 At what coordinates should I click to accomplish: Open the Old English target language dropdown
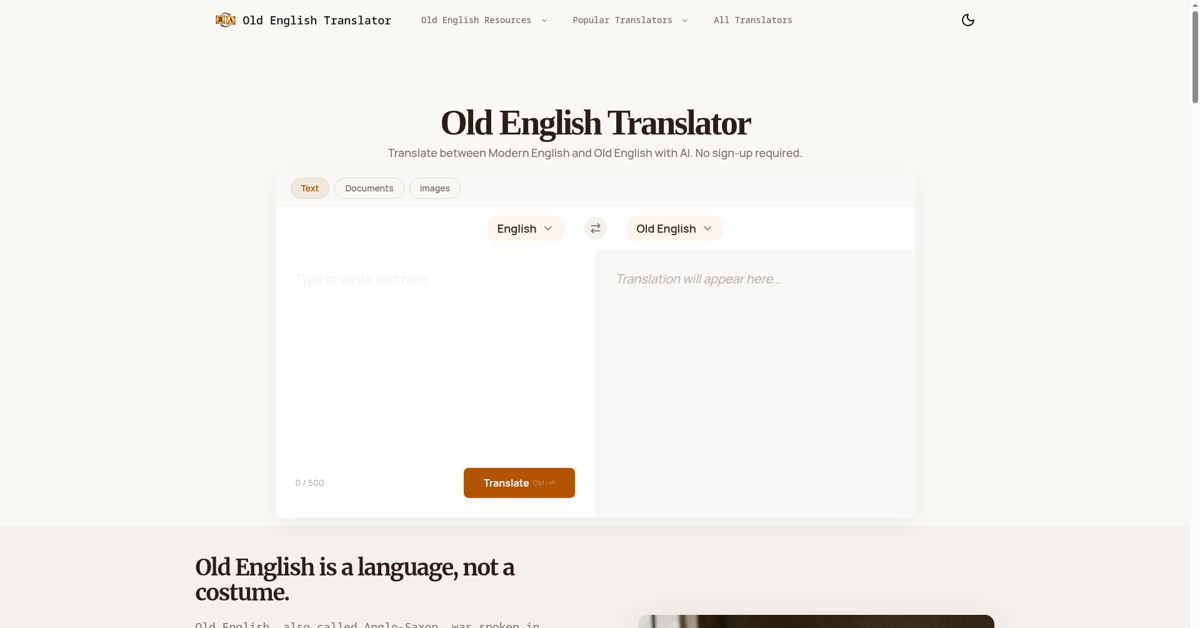675,229
